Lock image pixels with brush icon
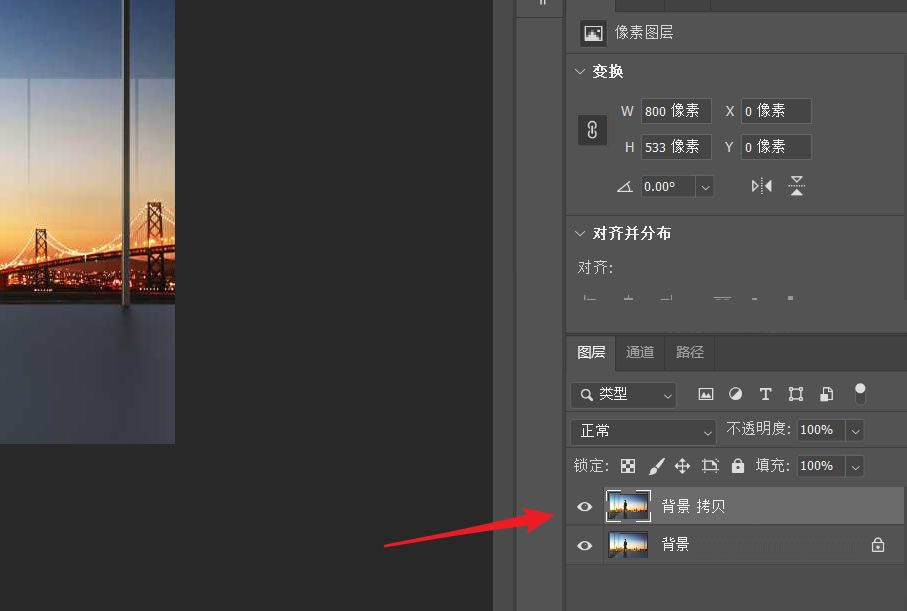Viewport: 907px width, 611px height. pyautogui.click(x=657, y=466)
